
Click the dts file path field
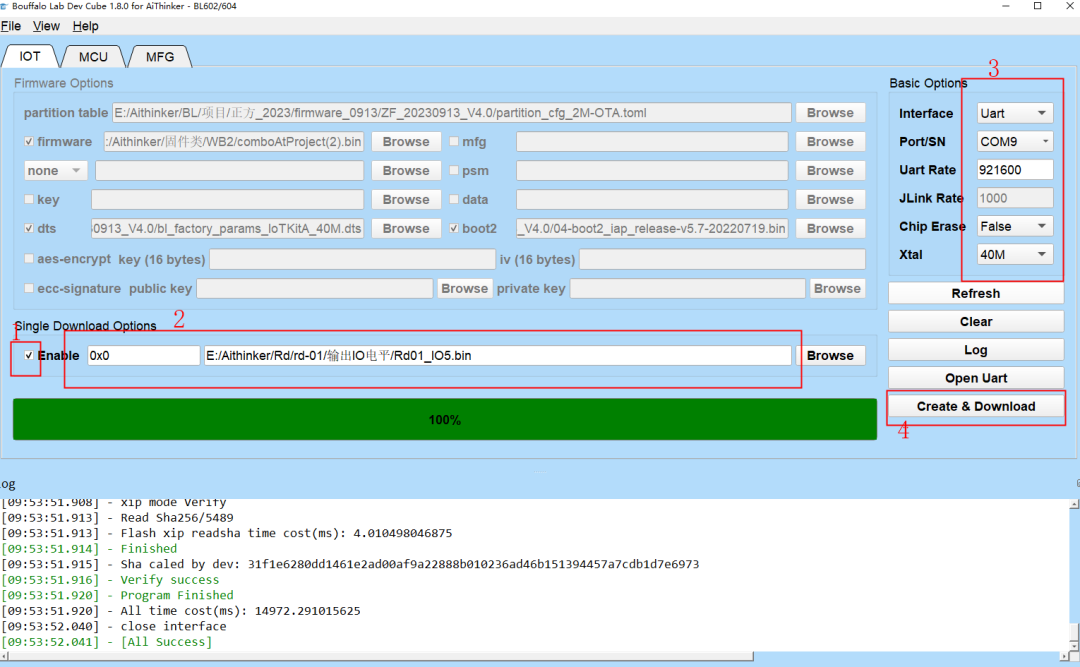[x=227, y=228]
